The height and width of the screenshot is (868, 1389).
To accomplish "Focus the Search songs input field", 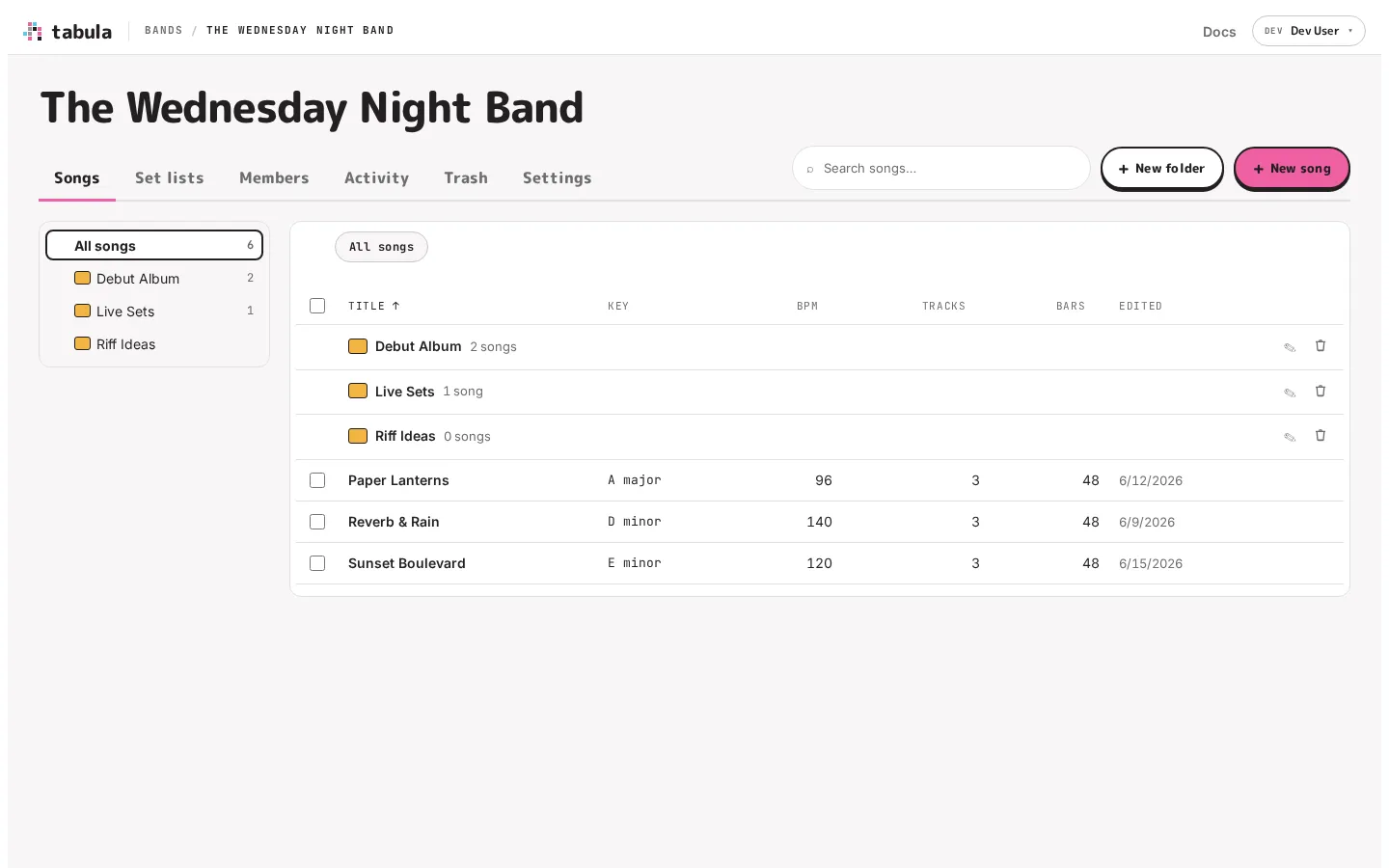I will (x=941, y=168).
